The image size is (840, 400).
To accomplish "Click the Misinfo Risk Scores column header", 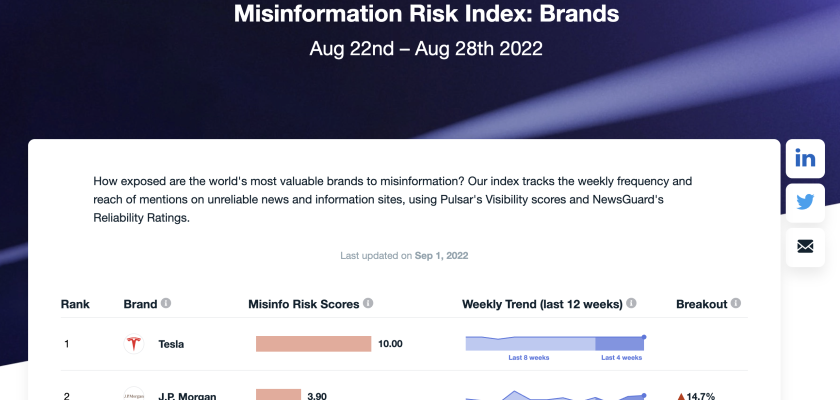I will click(x=304, y=303).
